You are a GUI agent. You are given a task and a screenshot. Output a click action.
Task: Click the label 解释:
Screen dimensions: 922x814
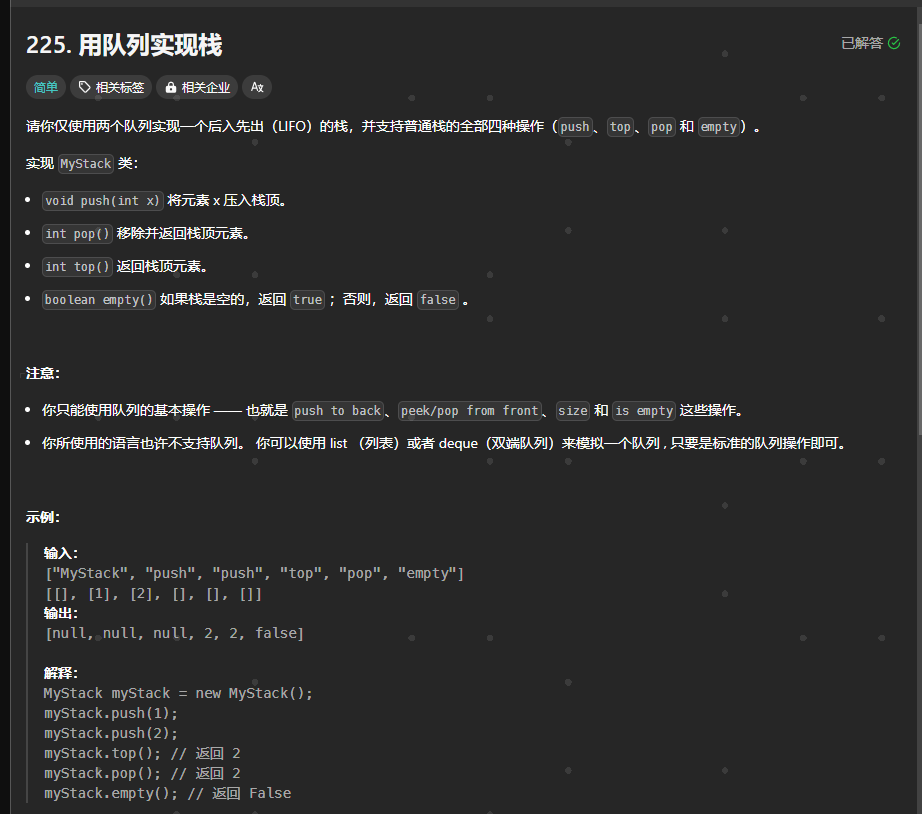point(61,673)
